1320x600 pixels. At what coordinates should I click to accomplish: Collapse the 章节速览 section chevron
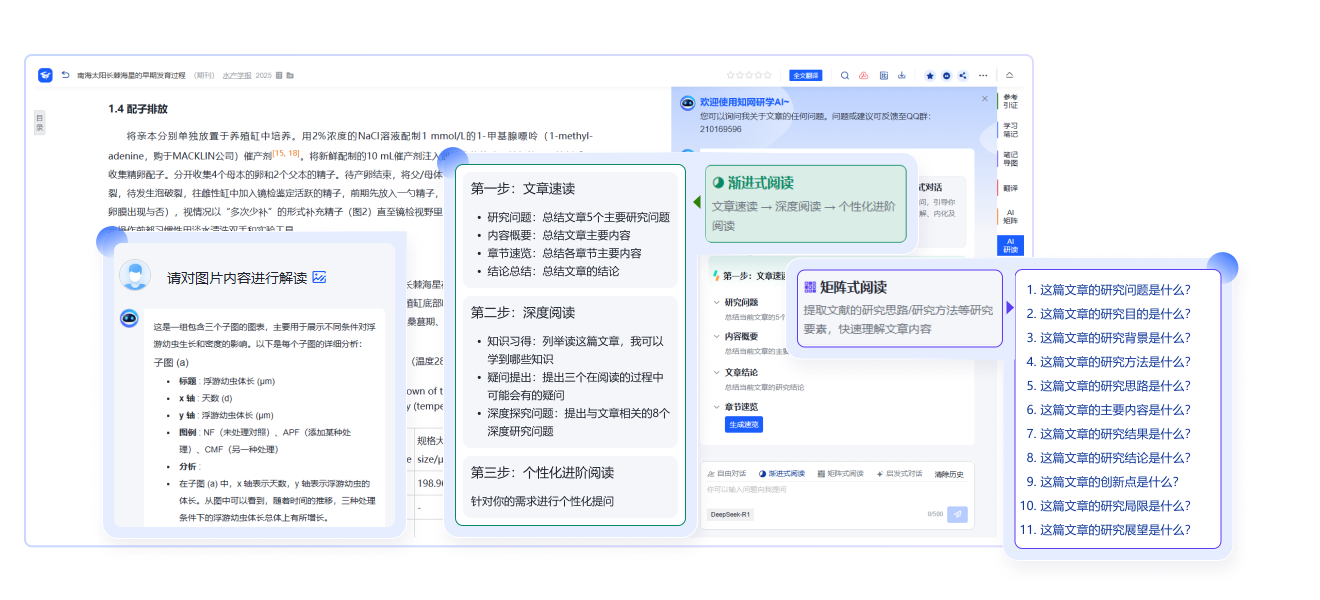[x=716, y=407]
